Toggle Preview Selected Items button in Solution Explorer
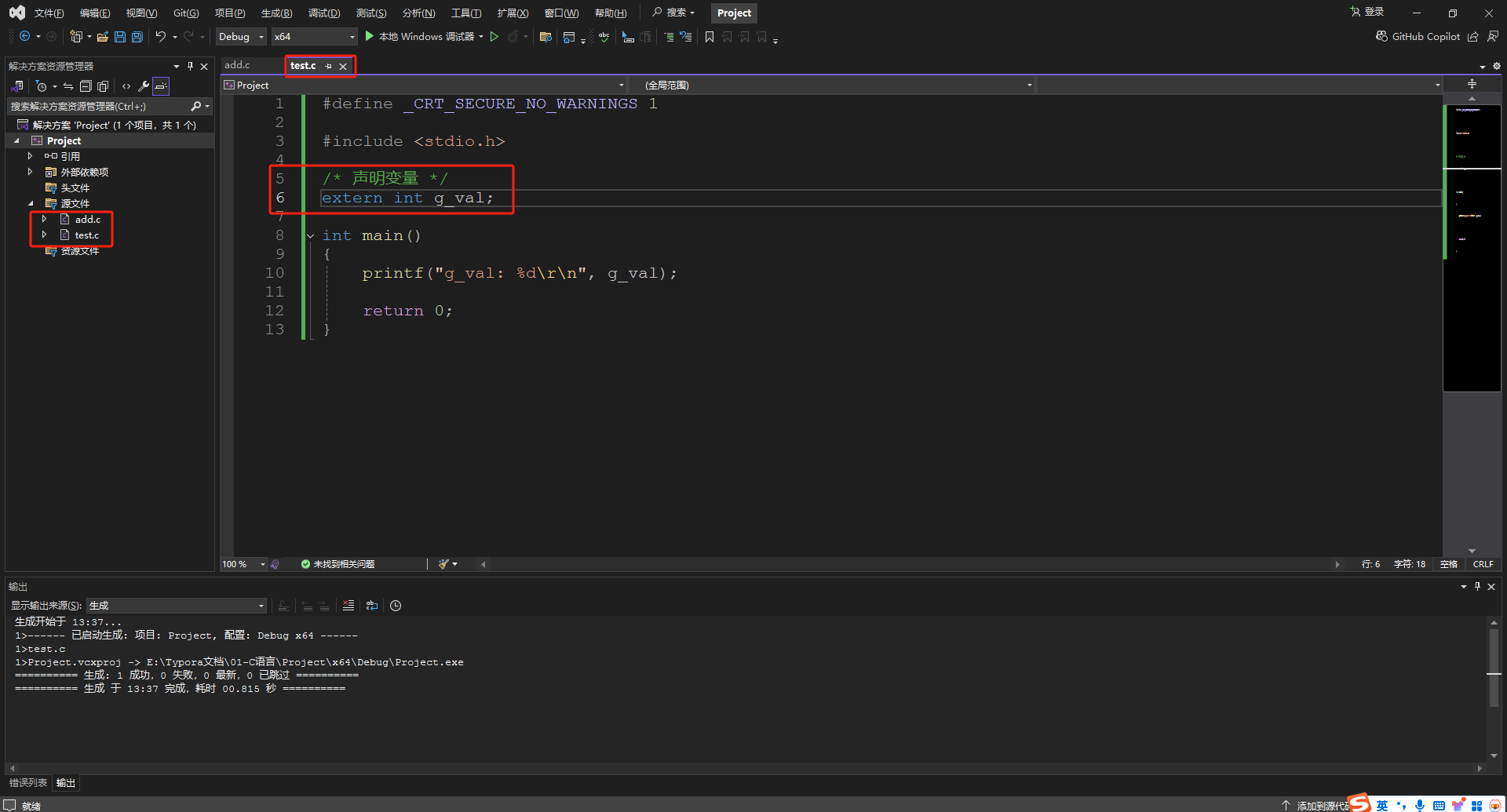 161,86
